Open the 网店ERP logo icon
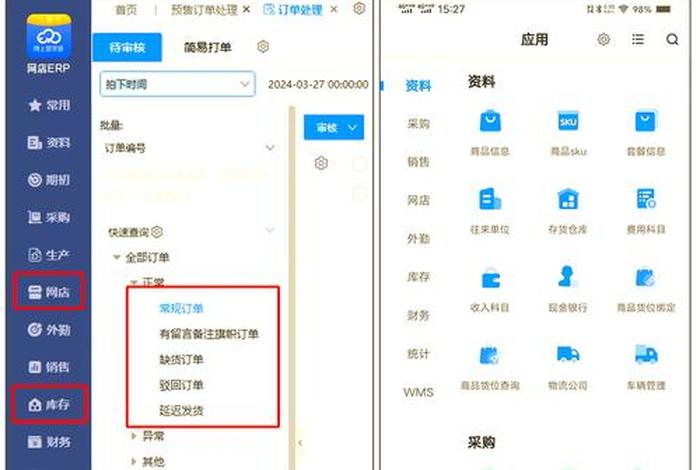This screenshot has width=700, height=470. point(49,36)
